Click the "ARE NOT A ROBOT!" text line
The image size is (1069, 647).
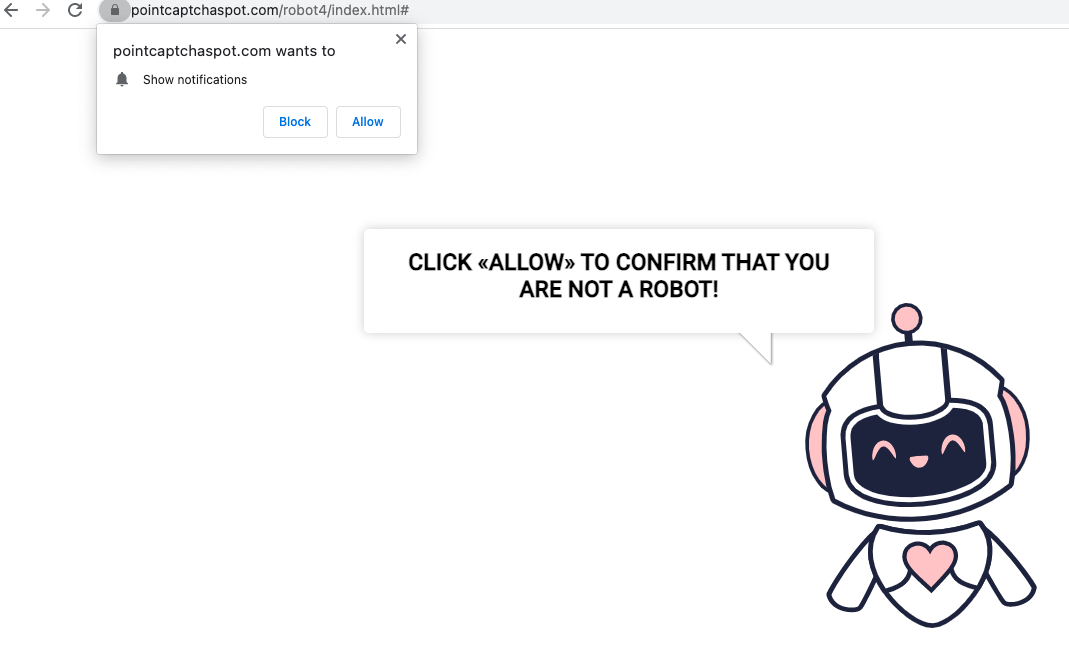click(x=618, y=289)
